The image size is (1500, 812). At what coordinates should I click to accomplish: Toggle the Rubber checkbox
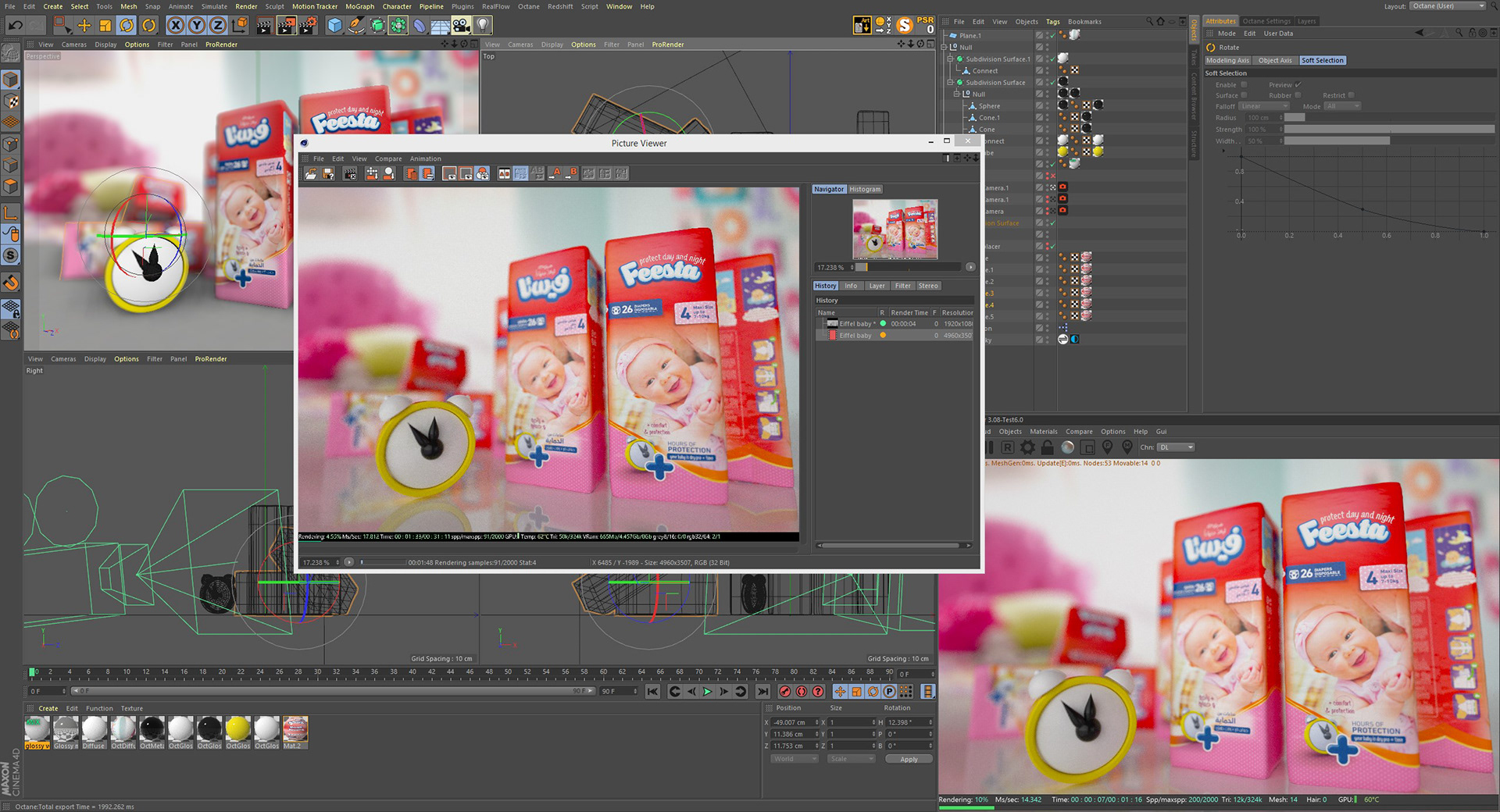(1298, 95)
